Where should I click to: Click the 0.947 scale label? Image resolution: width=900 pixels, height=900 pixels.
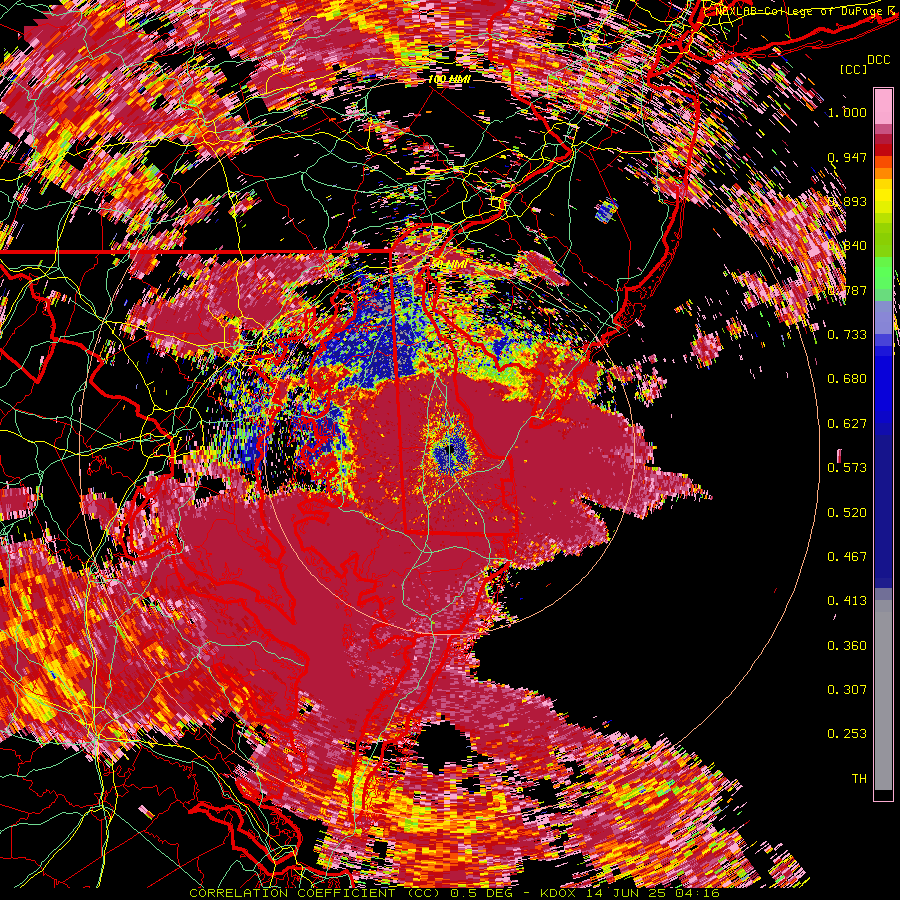847,157
